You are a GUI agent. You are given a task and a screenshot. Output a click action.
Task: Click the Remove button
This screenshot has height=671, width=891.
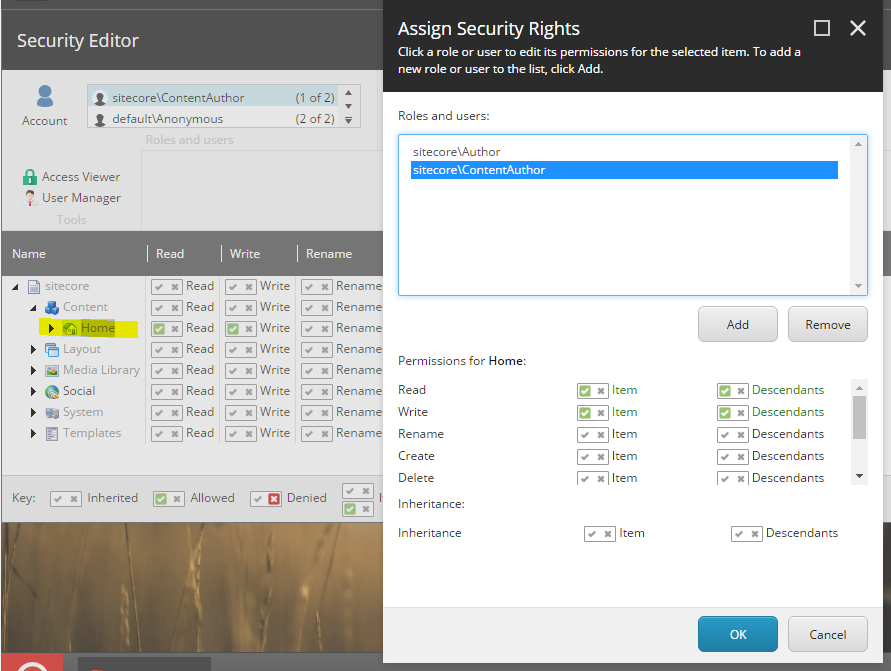coord(827,324)
